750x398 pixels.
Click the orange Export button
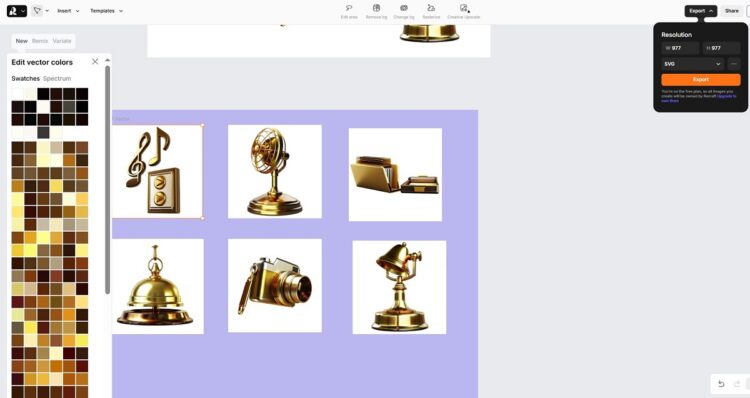[701, 79]
